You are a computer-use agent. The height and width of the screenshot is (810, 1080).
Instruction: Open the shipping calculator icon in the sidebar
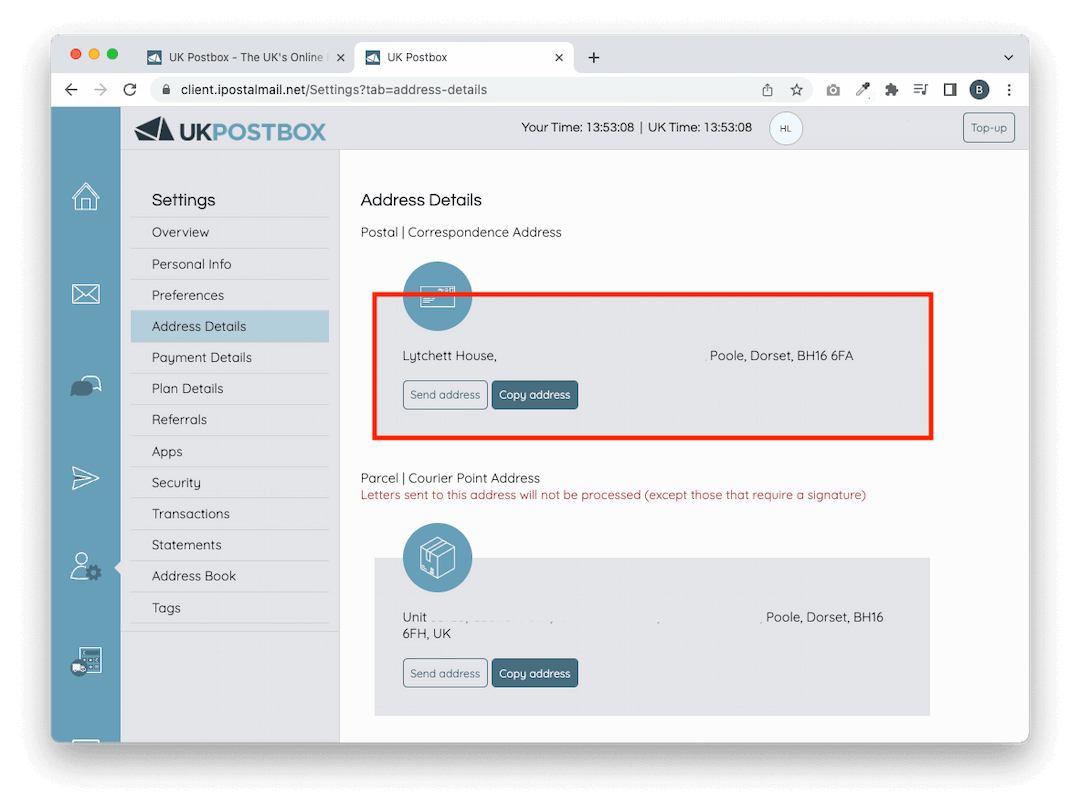87,661
